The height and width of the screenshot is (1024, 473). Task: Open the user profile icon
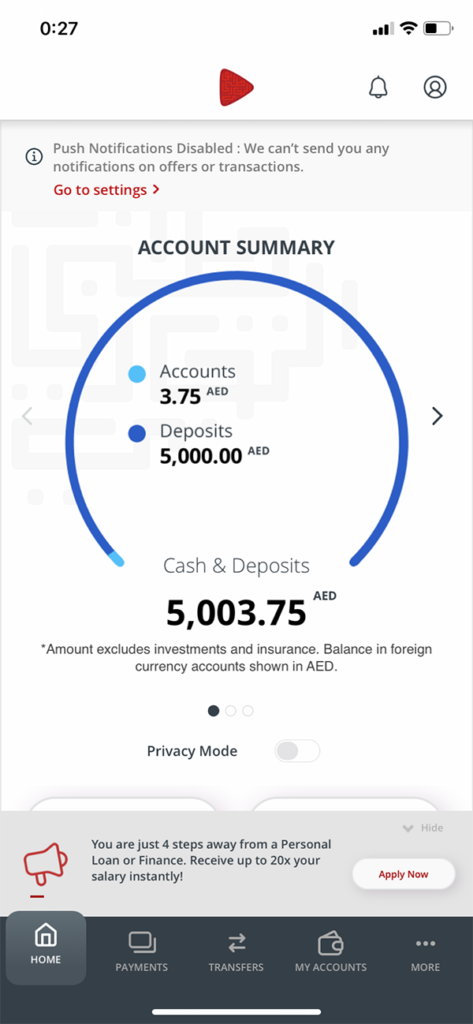(x=434, y=87)
